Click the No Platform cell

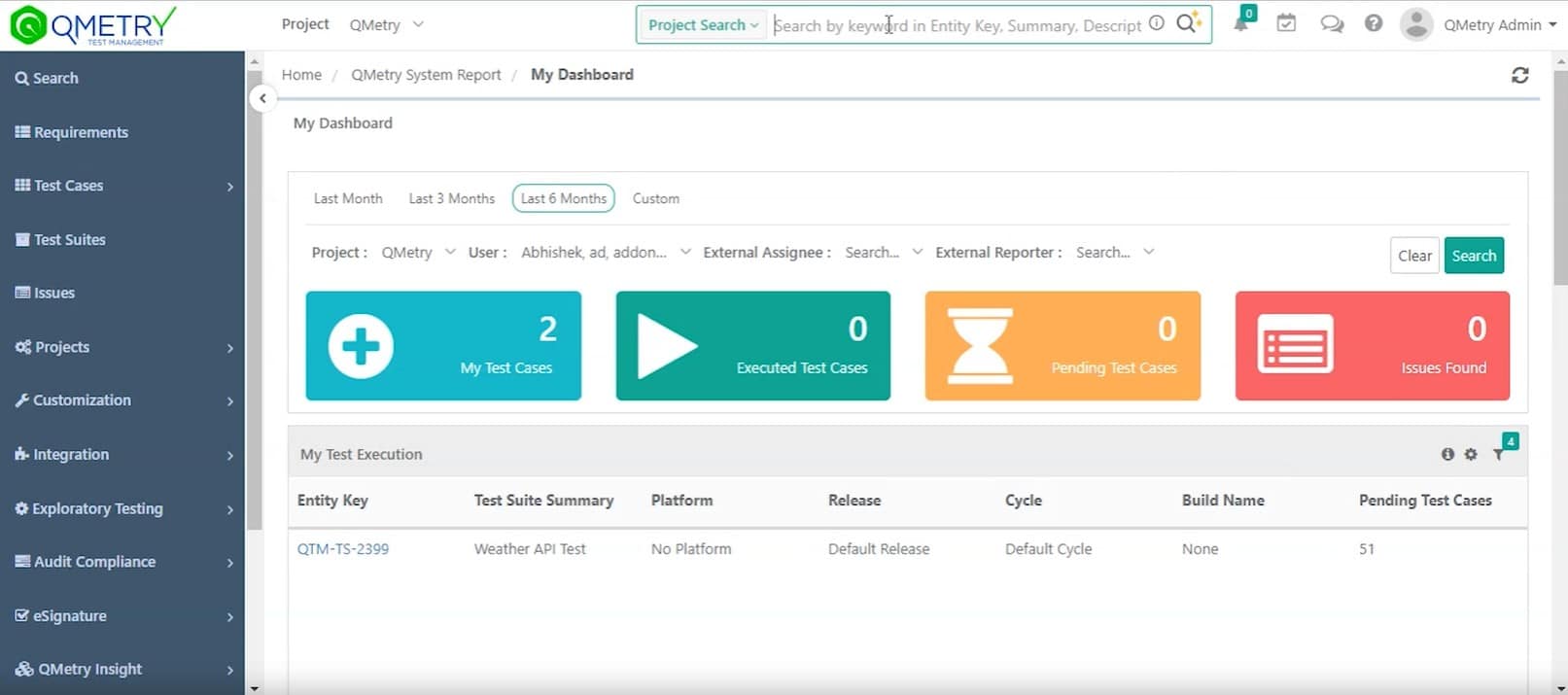click(691, 549)
